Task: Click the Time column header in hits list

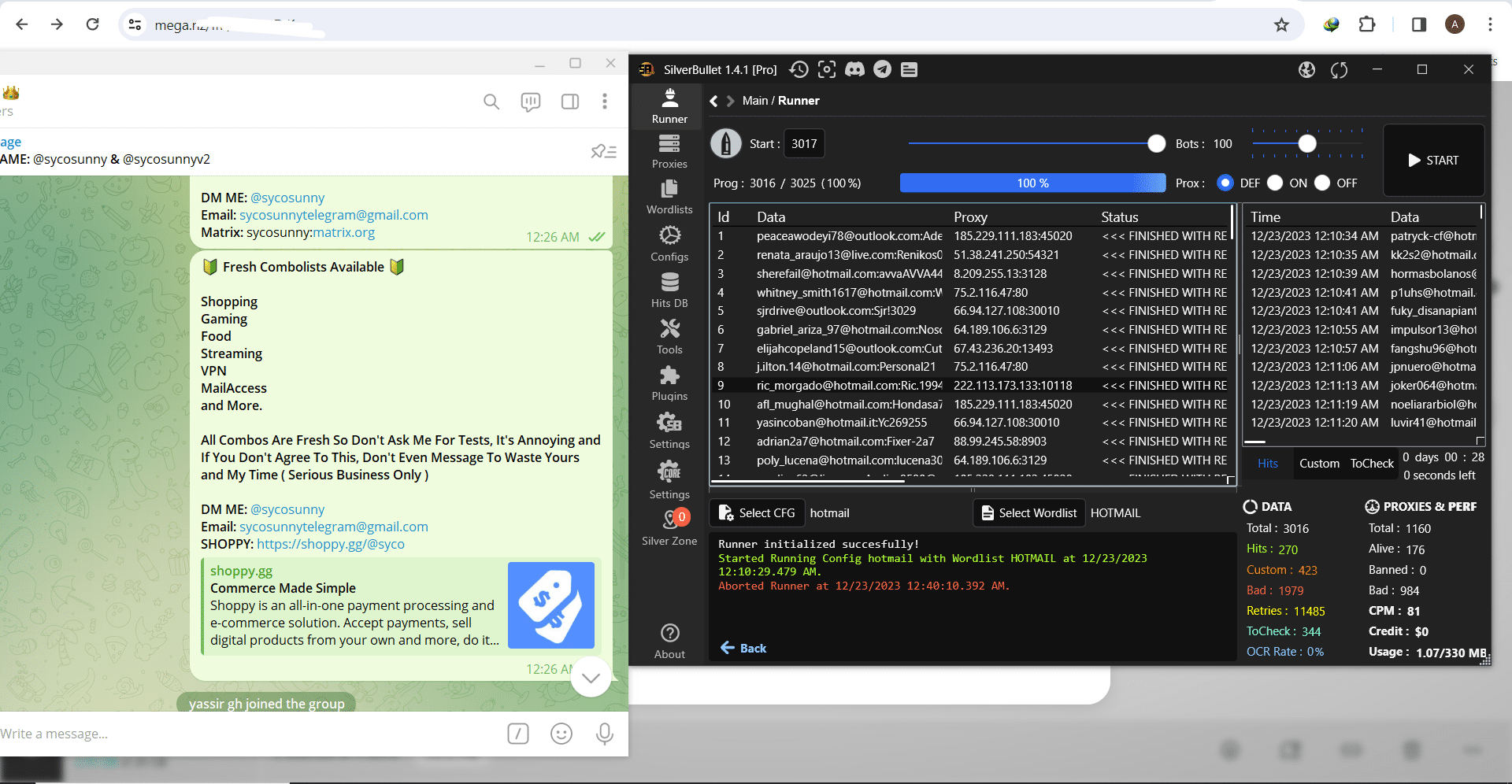Action: (1266, 217)
